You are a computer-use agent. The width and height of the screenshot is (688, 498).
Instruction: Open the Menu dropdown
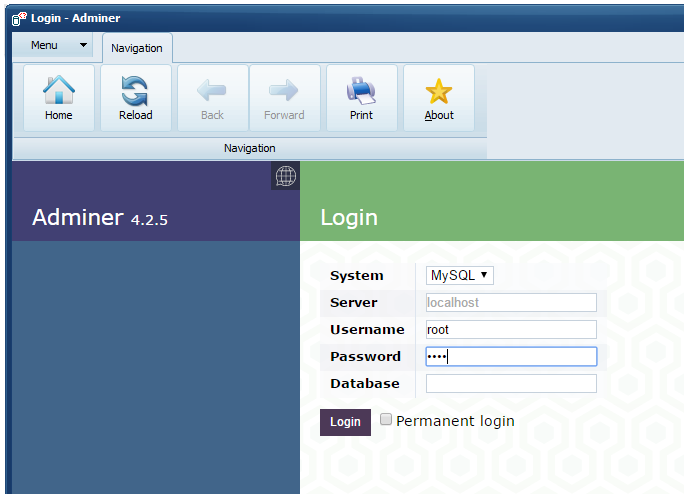(53, 45)
